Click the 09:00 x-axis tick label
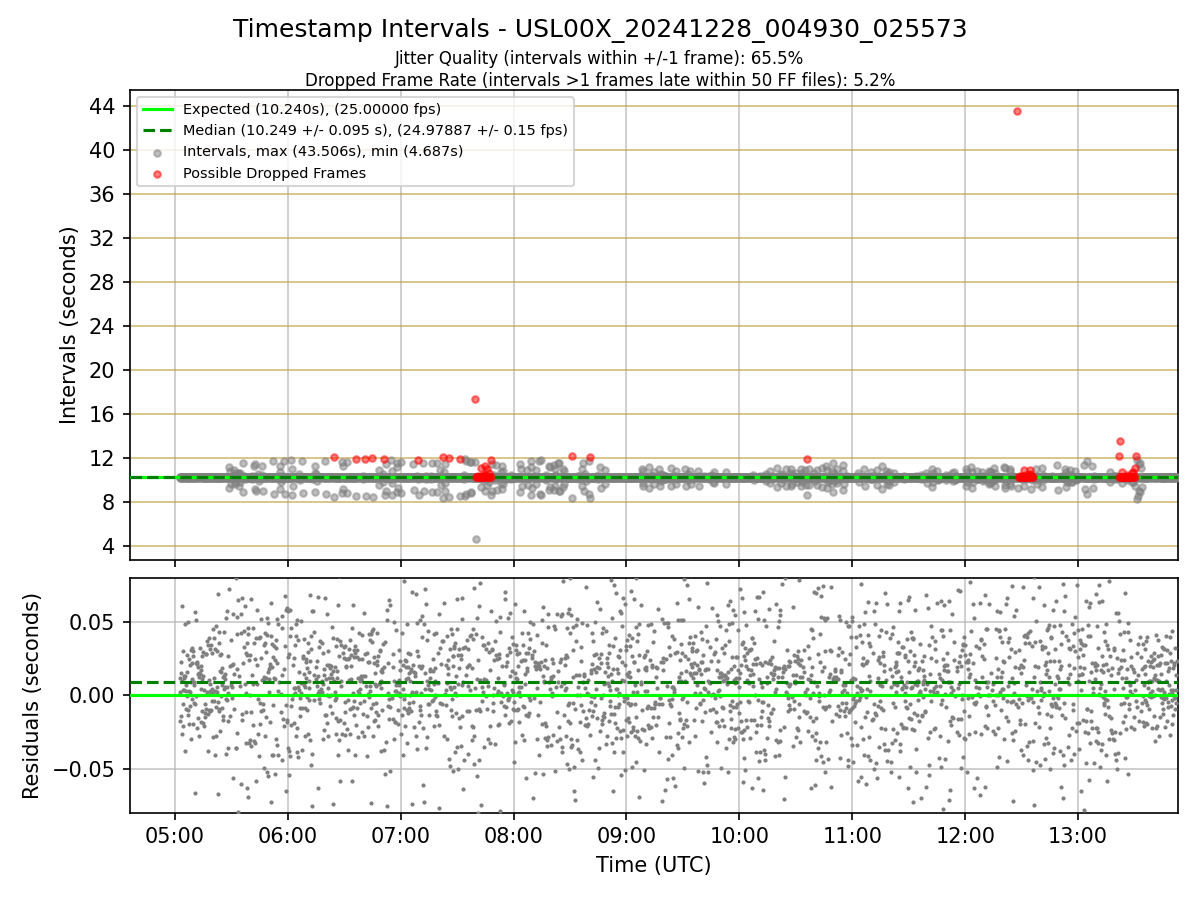 click(x=626, y=835)
